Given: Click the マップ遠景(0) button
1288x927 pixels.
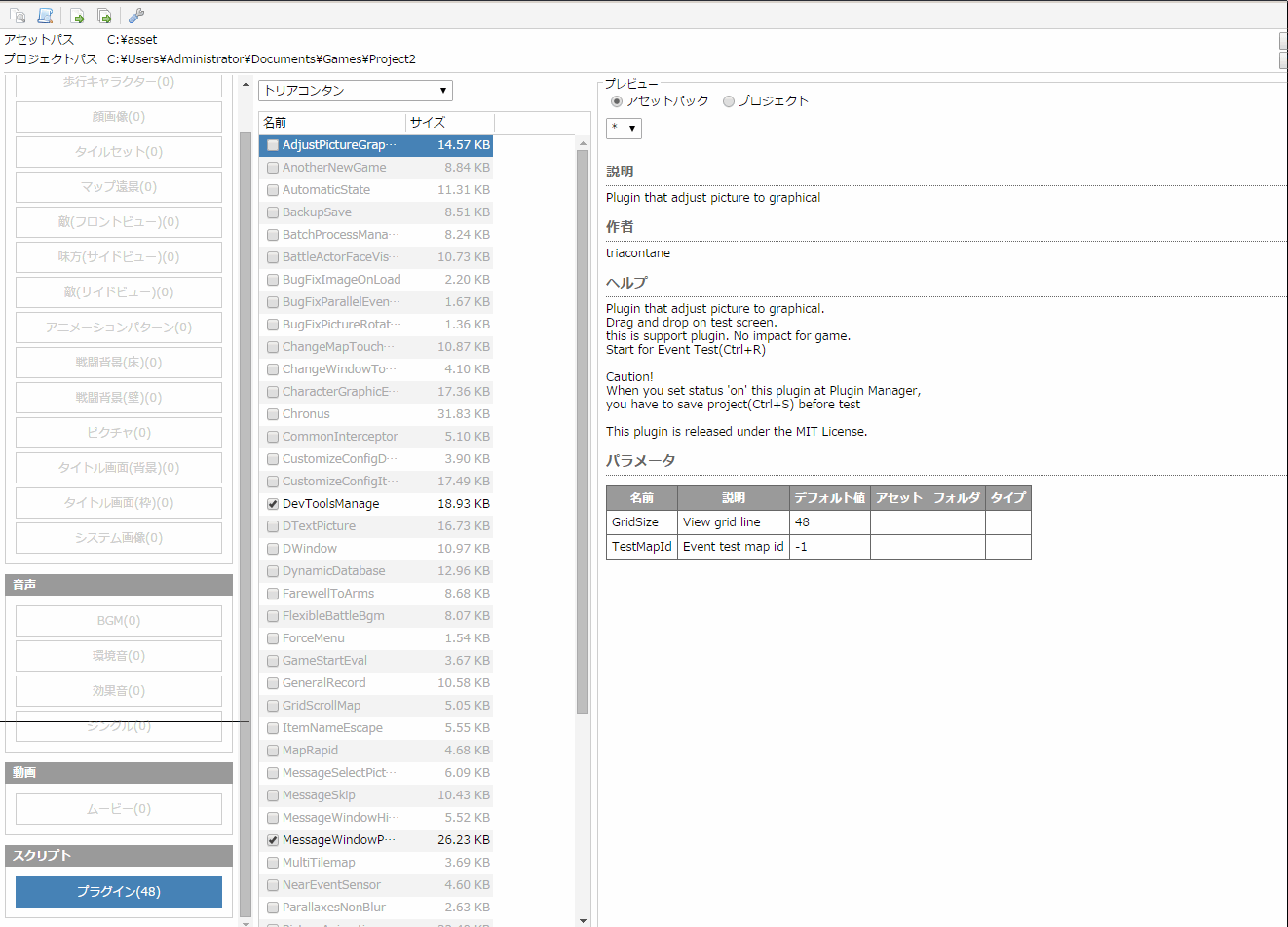Looking at the screenshot, I should pos(119,187).
